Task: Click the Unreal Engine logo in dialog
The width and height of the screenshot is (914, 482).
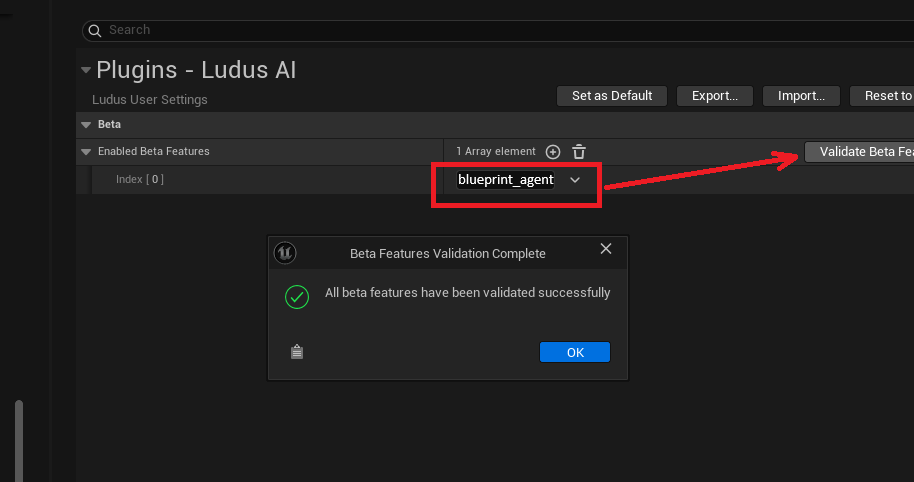Action: (x=285, y=253)
